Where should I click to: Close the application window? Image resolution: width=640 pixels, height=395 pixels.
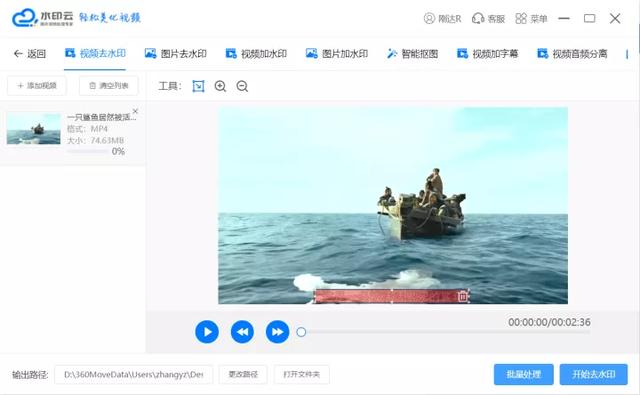pyautogui.click(x=615, y=18)
